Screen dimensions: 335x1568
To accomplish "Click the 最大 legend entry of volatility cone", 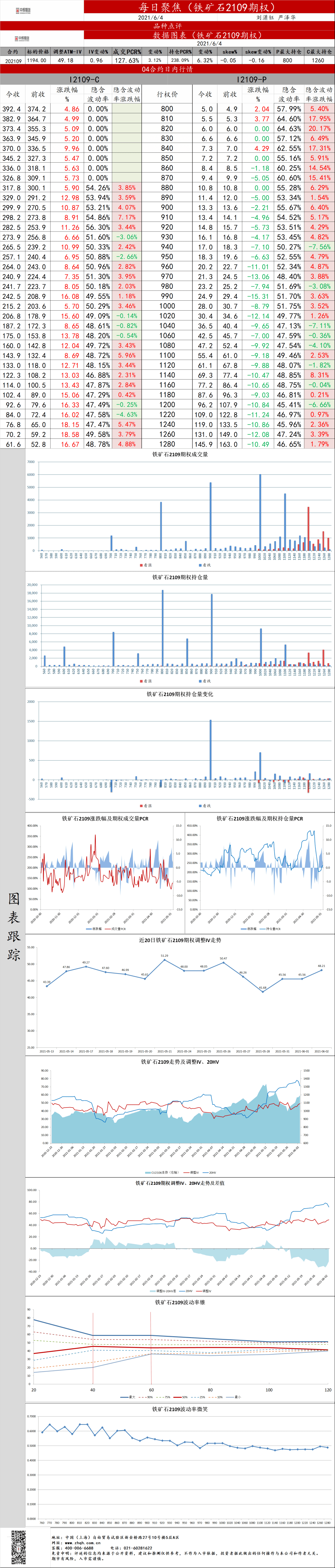I will coord(128,1397).
